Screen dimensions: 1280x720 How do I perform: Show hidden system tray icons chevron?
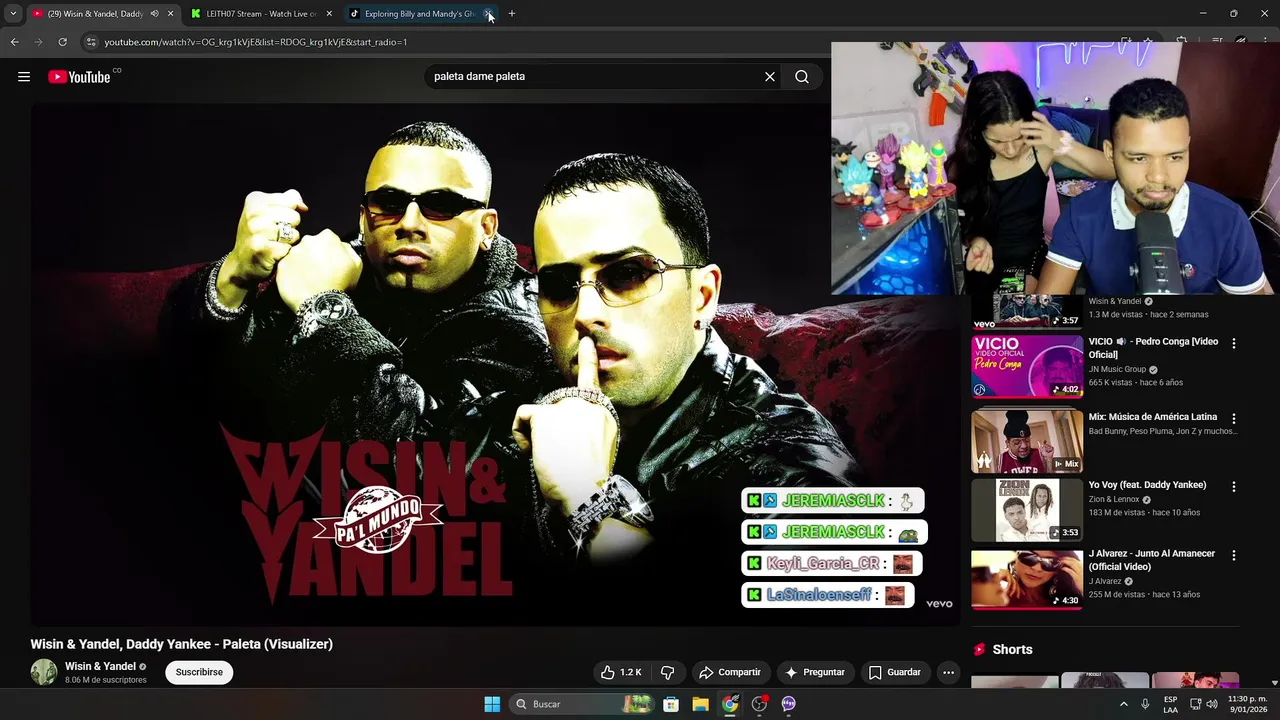1123,704
